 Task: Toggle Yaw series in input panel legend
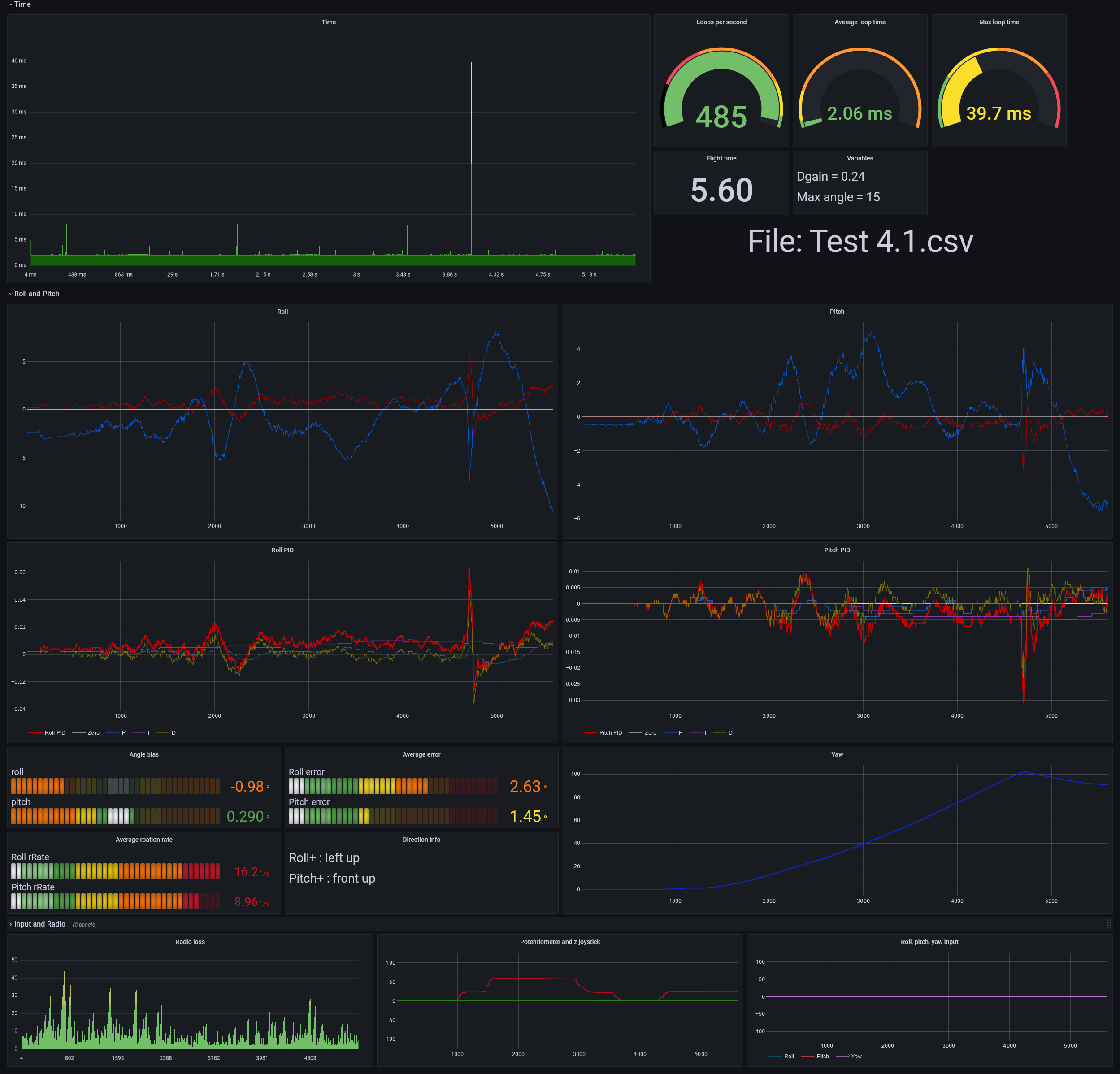click(855, 1056)
